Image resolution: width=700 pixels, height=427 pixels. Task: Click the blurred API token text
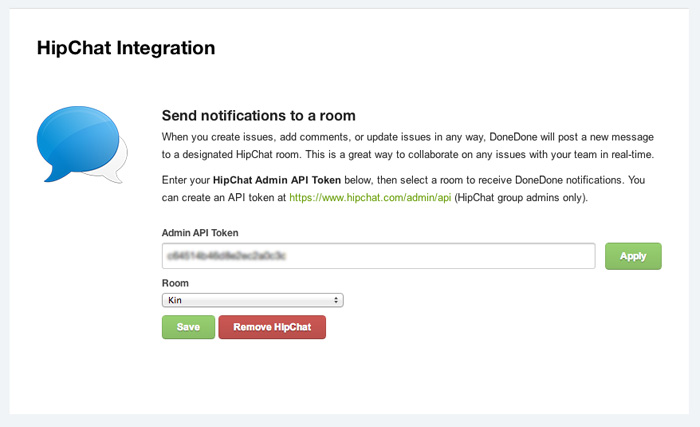[226, 256]
